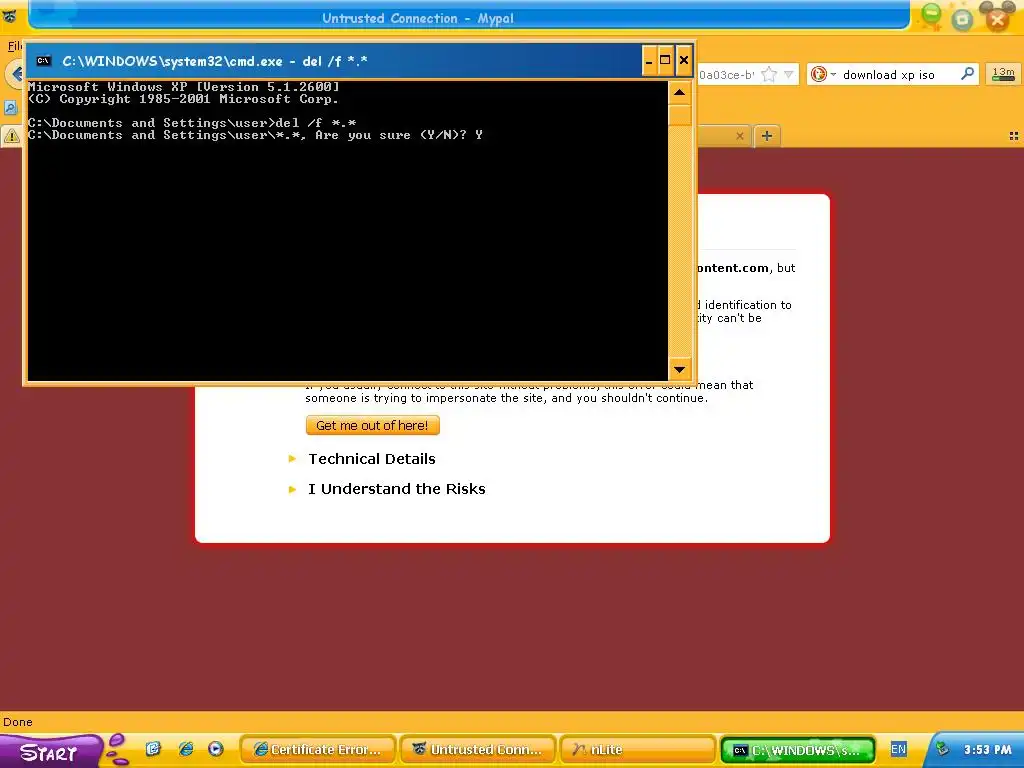Click the magnifier icon below the back button

click(x=10, y=108)
